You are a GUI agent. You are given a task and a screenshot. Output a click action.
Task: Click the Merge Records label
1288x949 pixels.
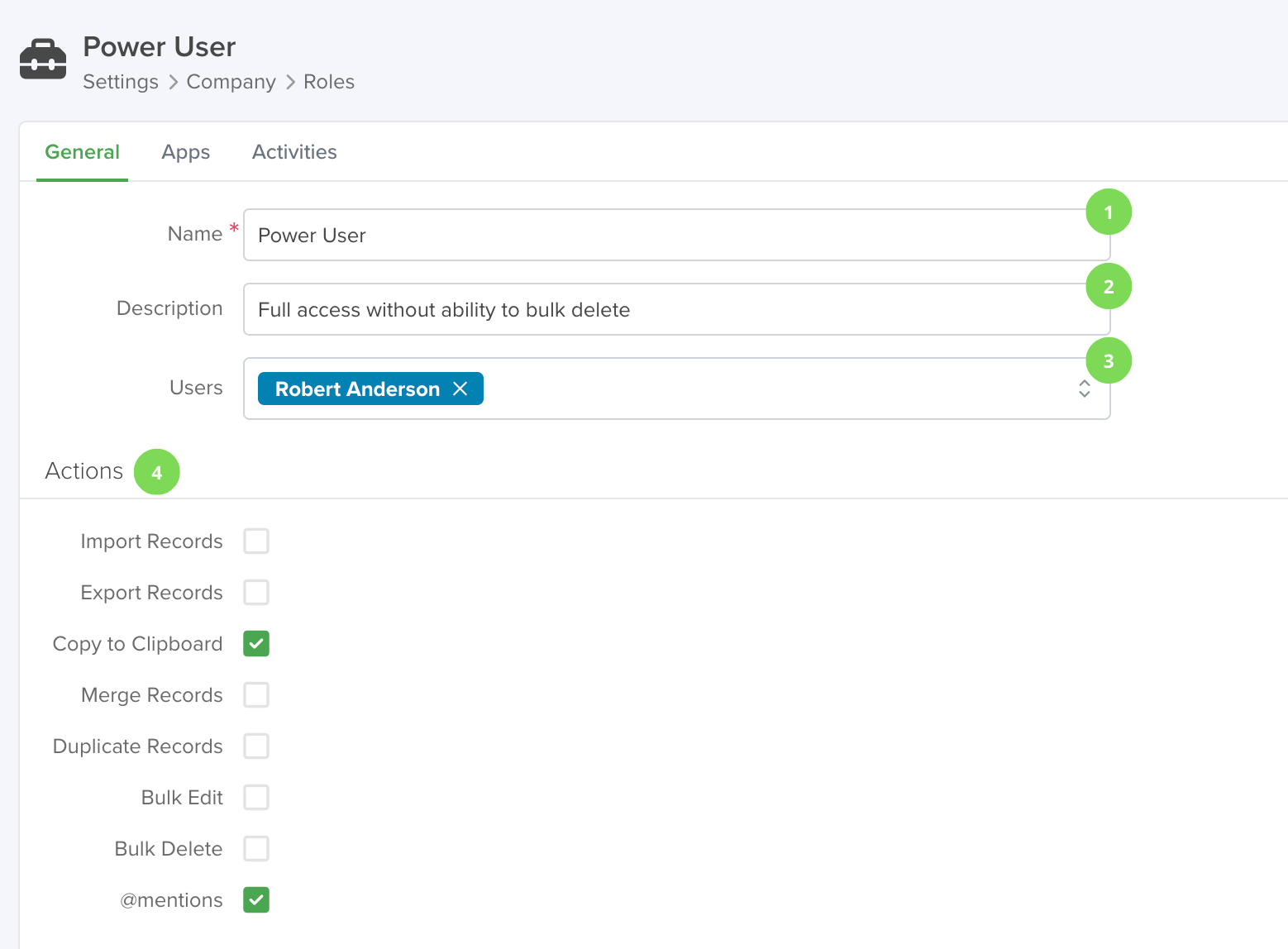point(152,695)
